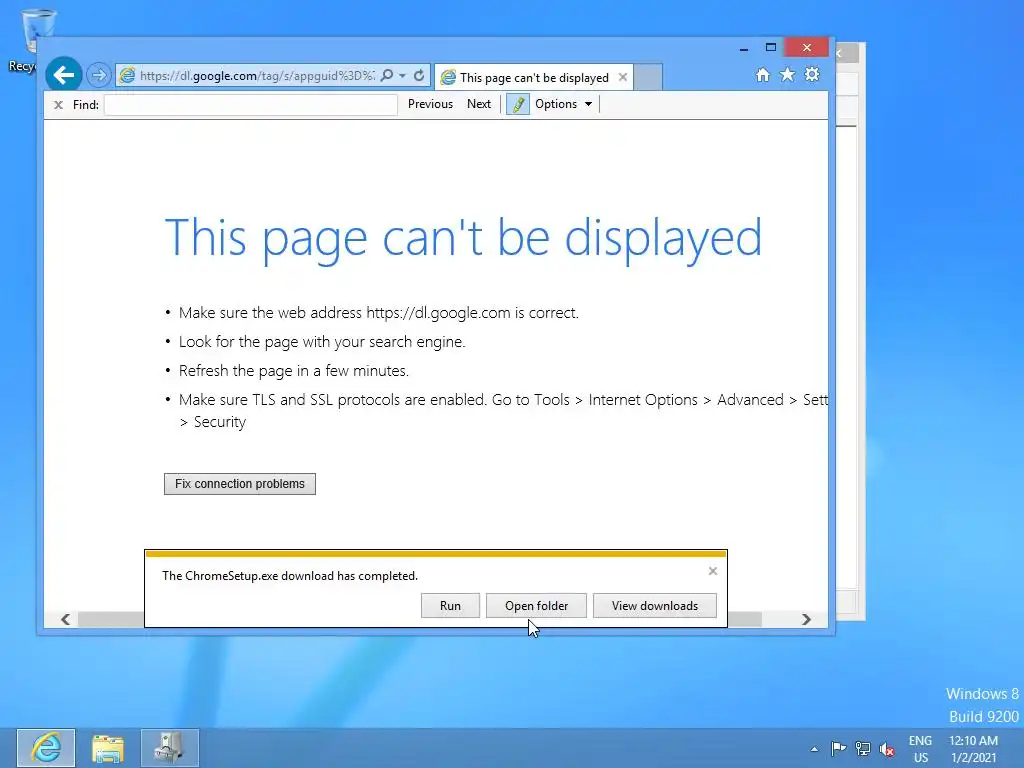
Task: Go back with the blue back arrow
Action: click(63, 74)
